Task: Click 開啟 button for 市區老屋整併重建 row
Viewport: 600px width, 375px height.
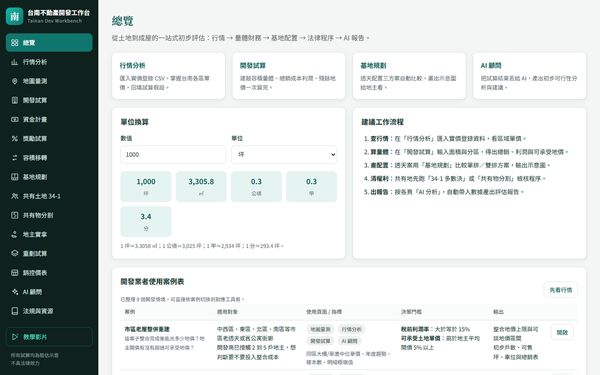Action: pos(562,332)
